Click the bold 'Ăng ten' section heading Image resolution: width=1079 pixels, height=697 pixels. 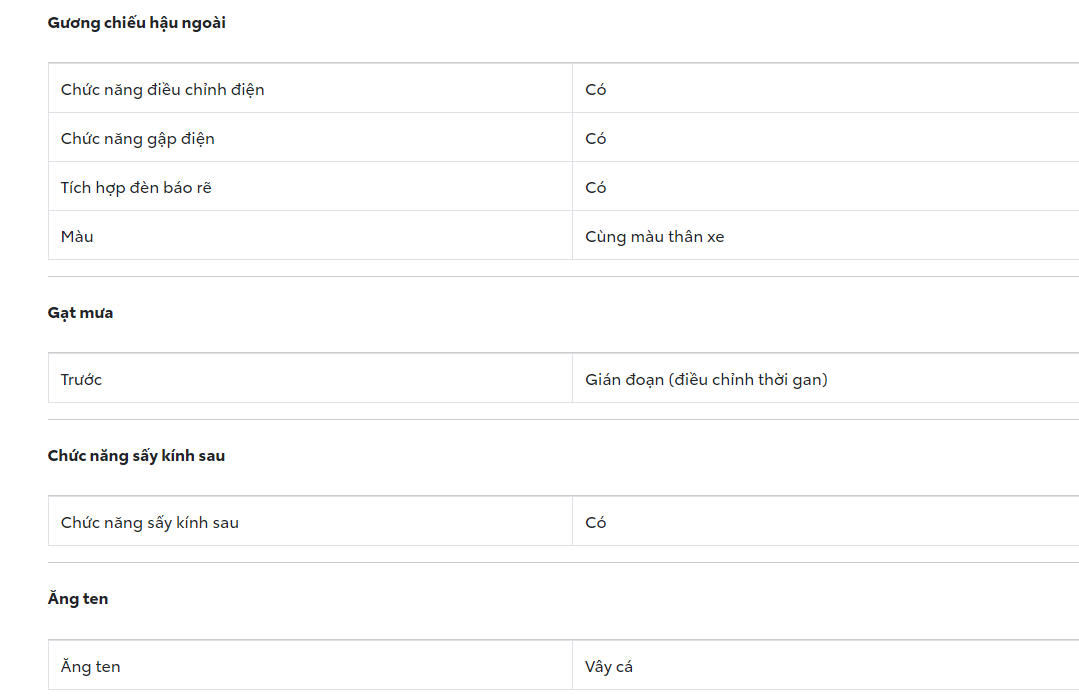coord(78,599)
